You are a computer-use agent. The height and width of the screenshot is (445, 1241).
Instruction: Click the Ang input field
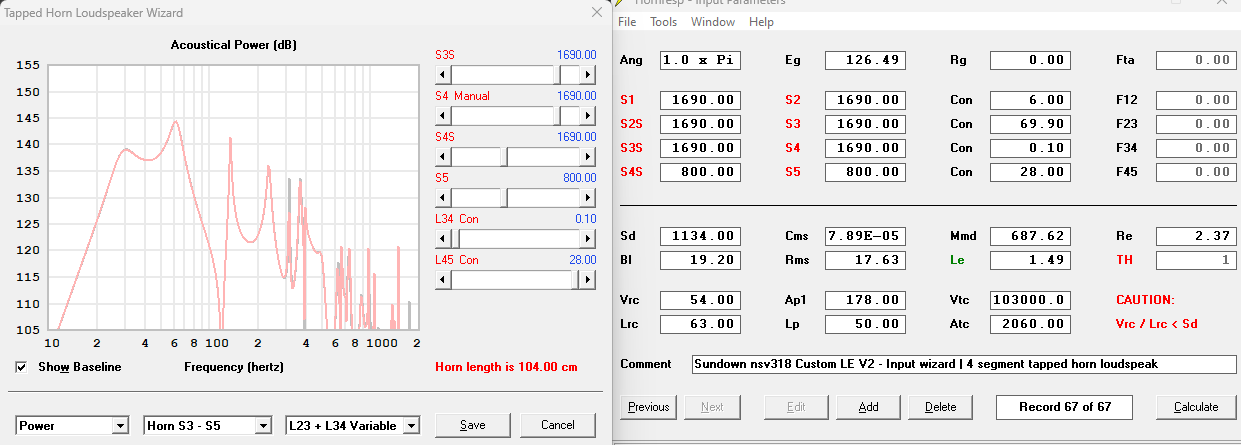click(x=700, y=60)
